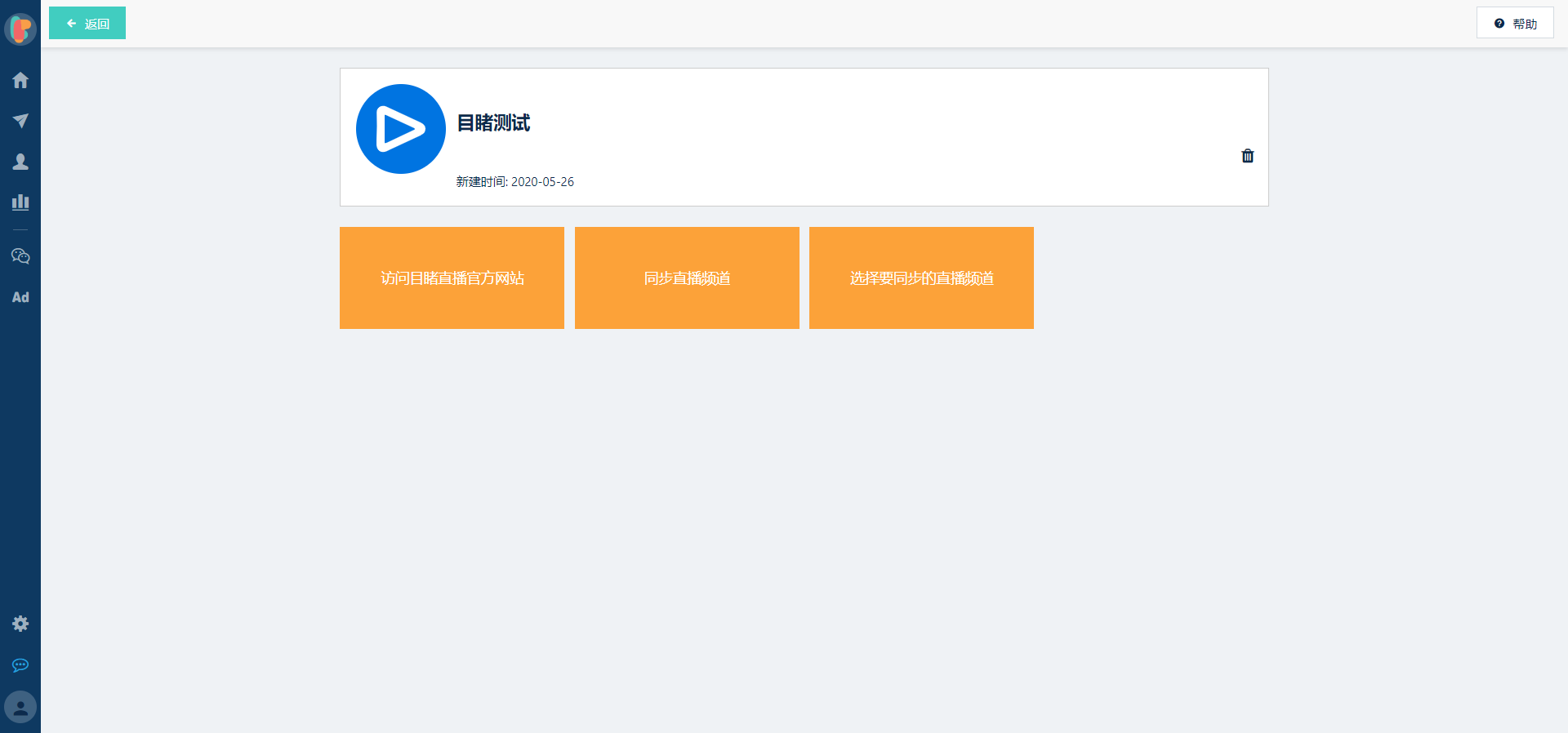Open the contacts person icon

pyautogui.click(x=20, y=162)
